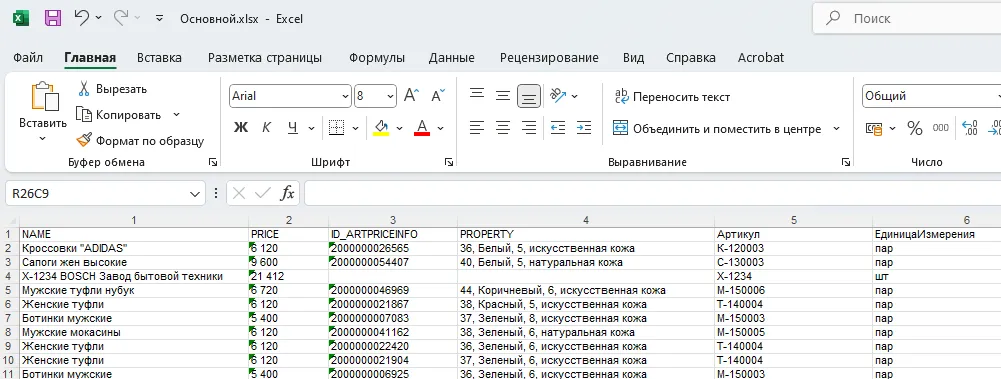Go to the Формулы tab

pyautogui.click(x=377, y=57)
